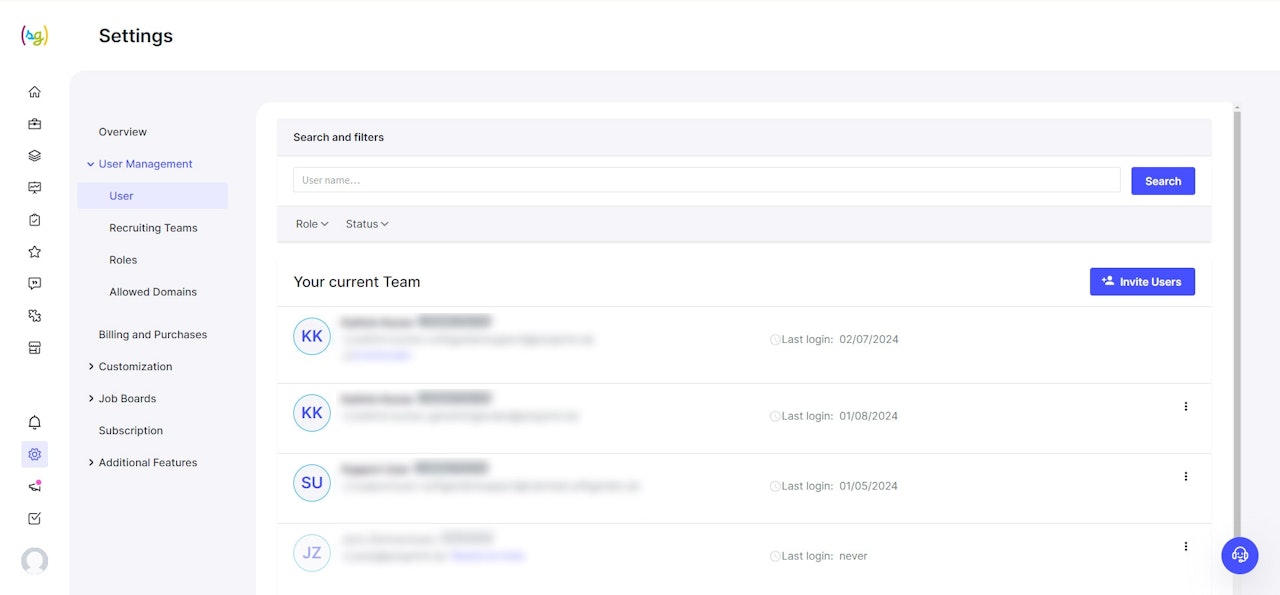
Task: Open the briefcase jobs icon
Action: (35, 124)
